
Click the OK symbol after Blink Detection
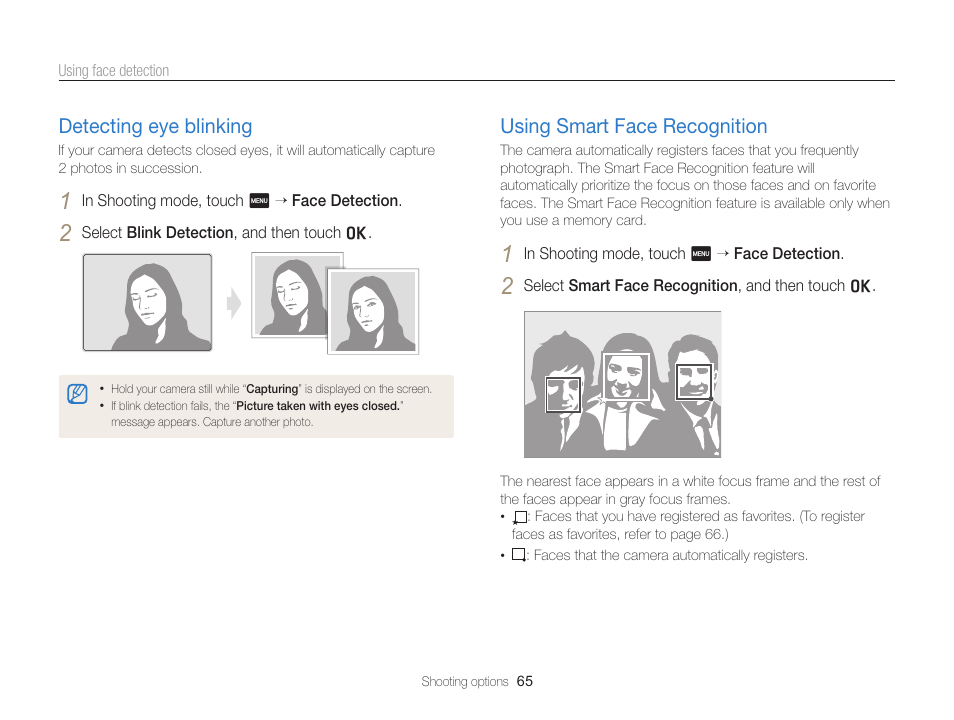(357, 233)
